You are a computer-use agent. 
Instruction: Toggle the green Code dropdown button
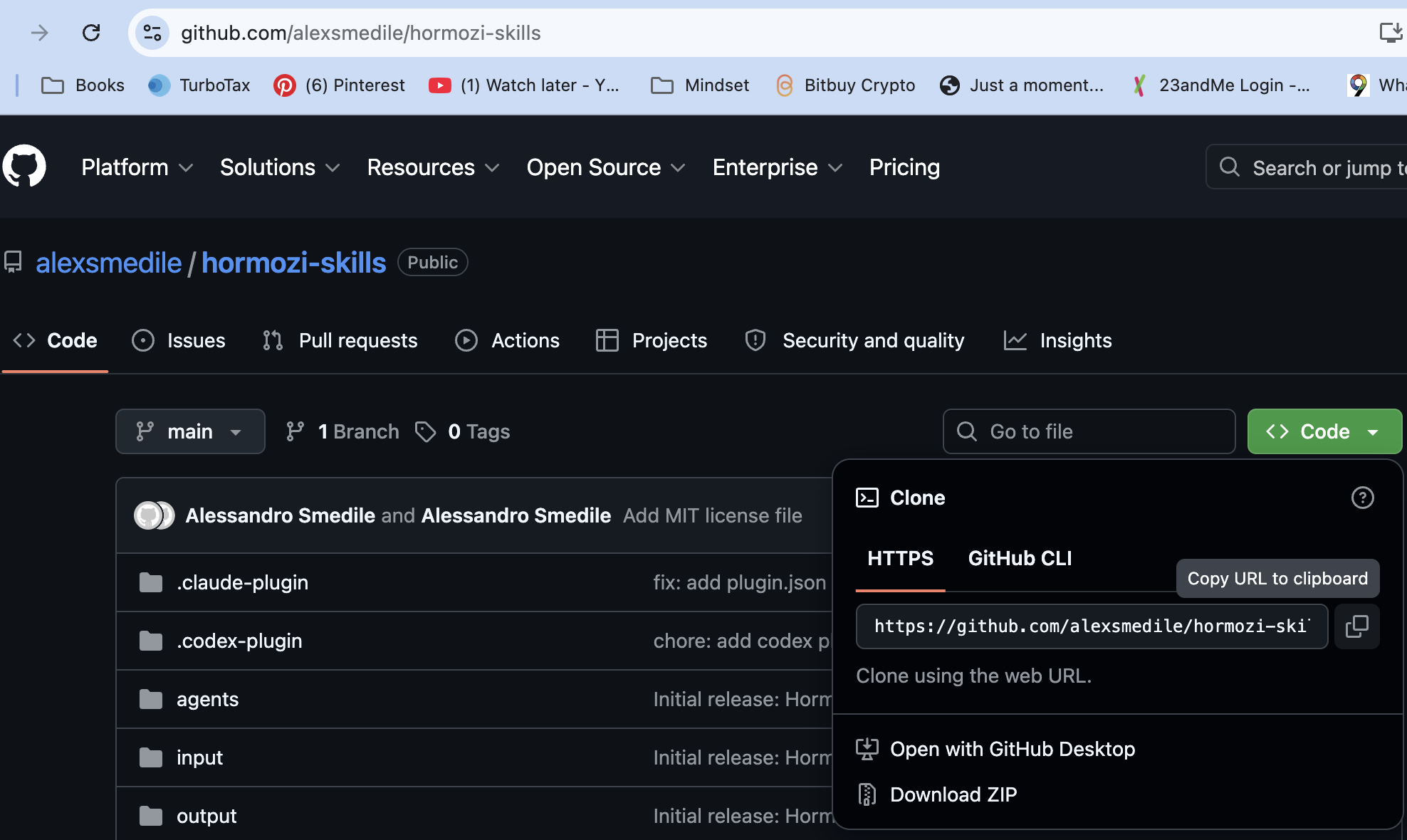(1324, 431)
